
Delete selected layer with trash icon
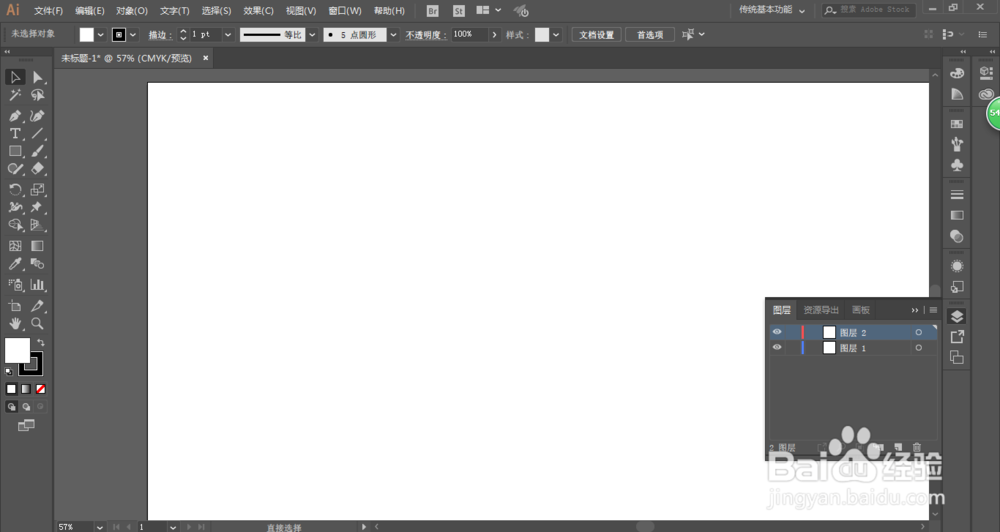(917, 447)
